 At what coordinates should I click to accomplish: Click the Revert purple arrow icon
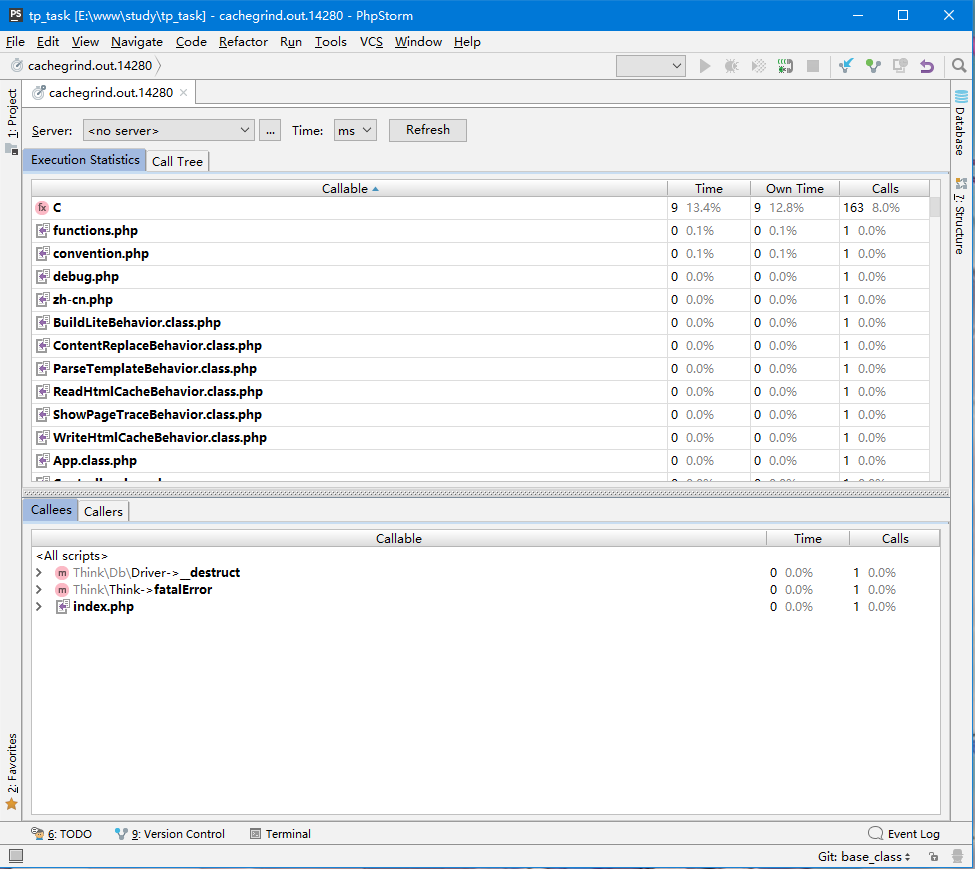(927, 66)
